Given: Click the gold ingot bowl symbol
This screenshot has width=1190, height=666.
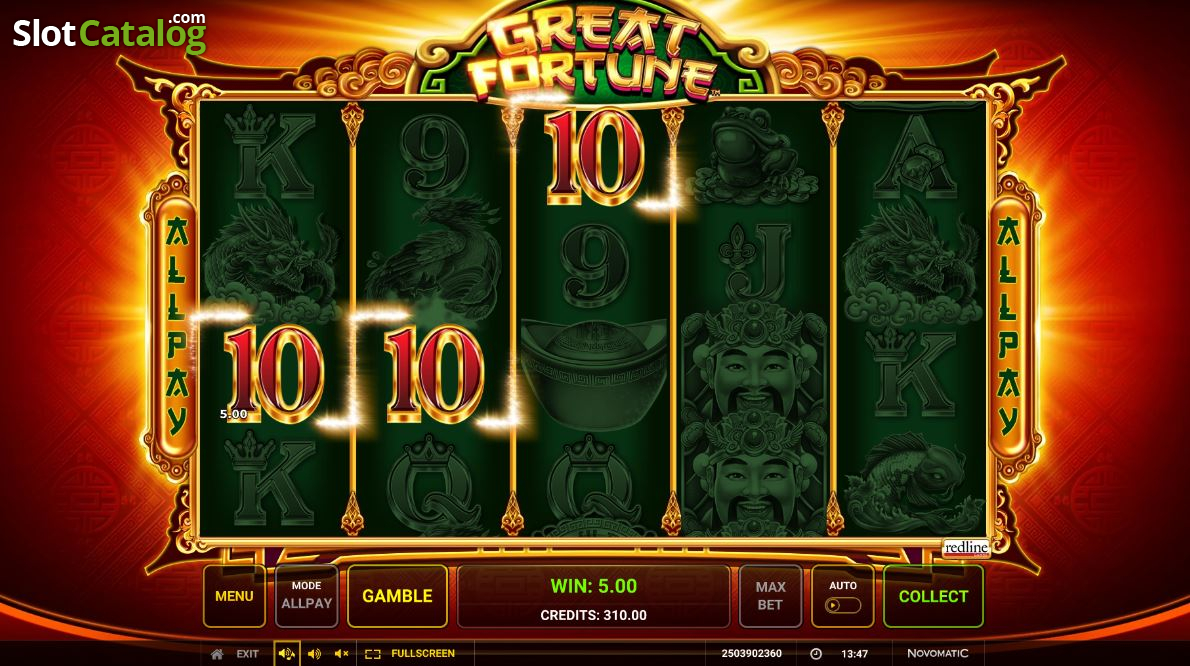Looking at the screenshot, I should pyautogui.click(x=594, y=374).
